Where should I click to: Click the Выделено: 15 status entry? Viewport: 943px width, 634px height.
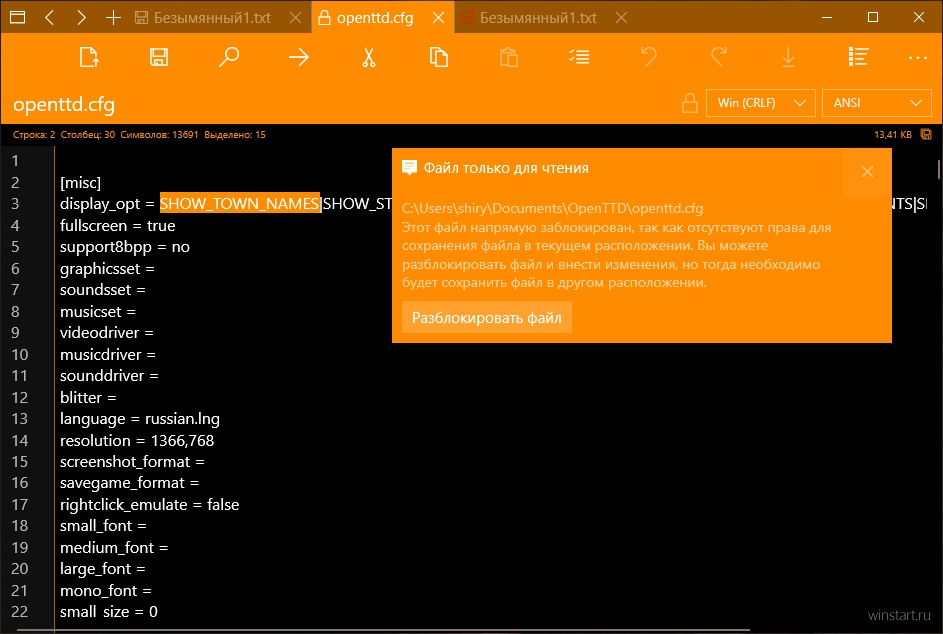[235, 135]
